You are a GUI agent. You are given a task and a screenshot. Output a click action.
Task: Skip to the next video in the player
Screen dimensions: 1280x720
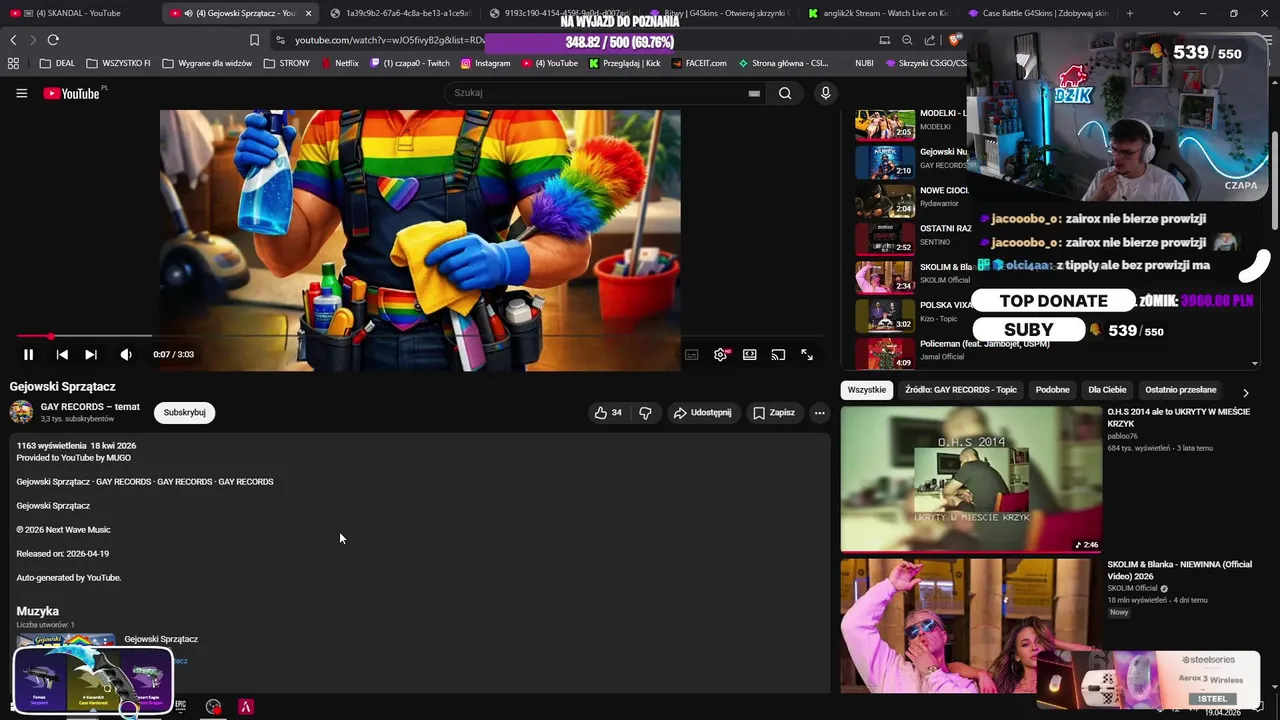coord(91,354)
